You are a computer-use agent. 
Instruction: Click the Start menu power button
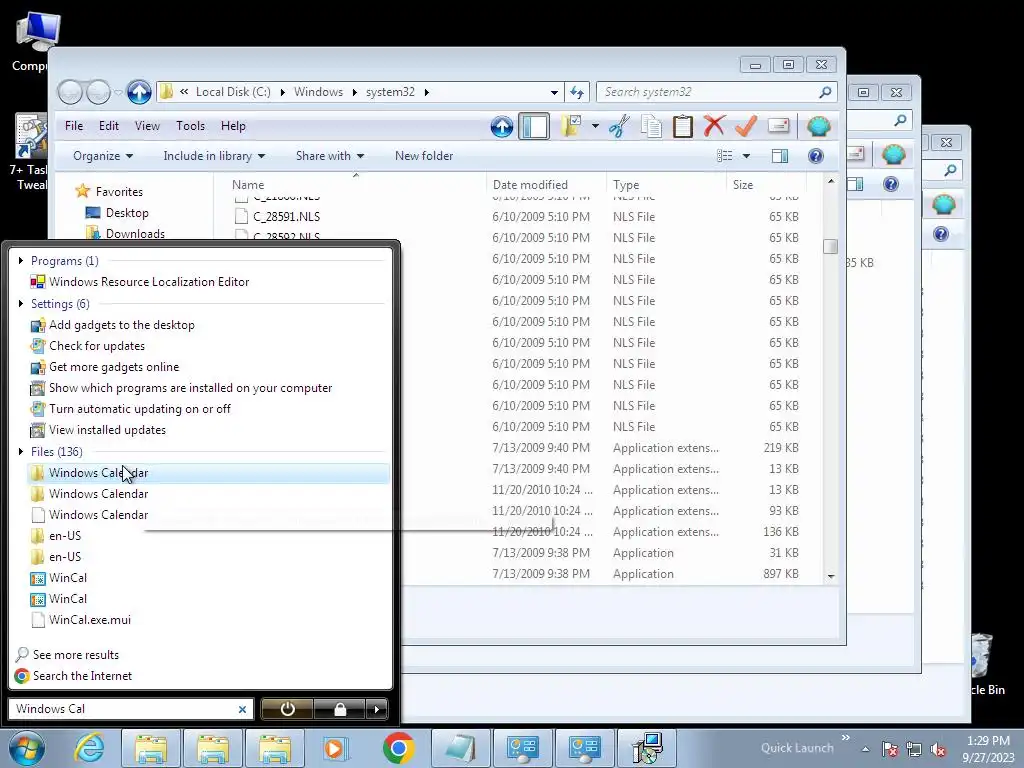(287, 709)
